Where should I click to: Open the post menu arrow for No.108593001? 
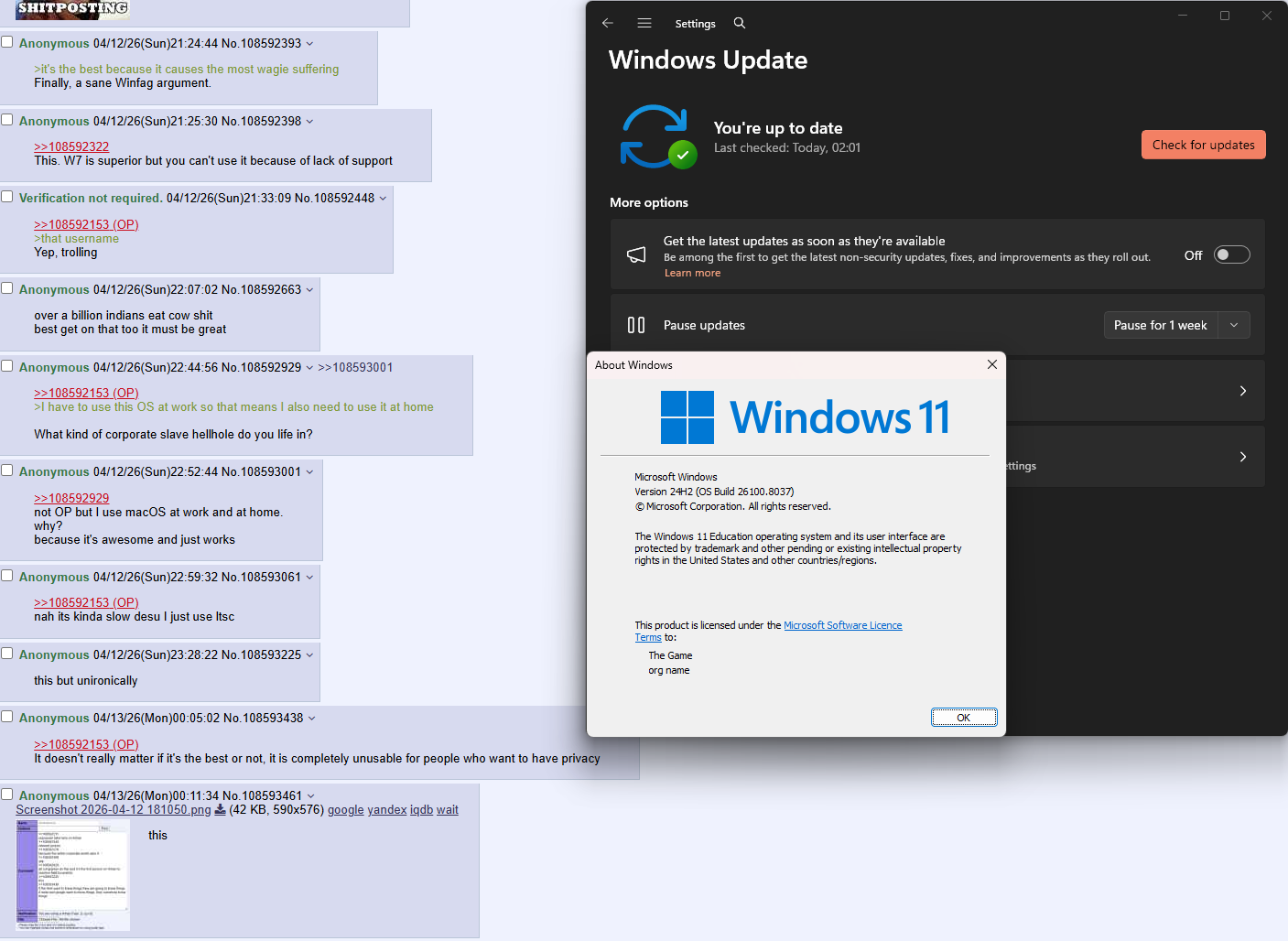point(309,471)
